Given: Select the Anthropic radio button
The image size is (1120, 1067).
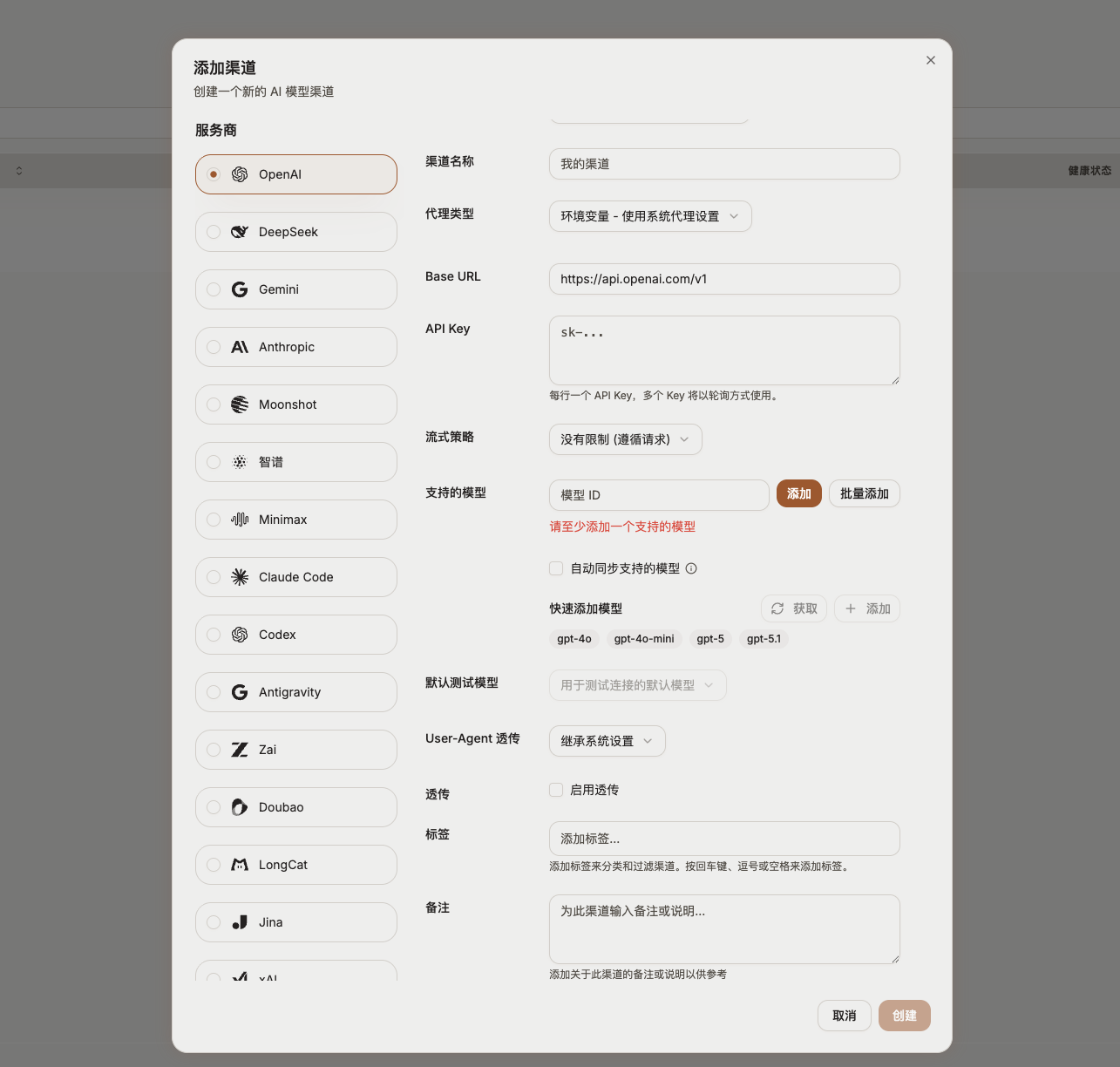Looking at the screenshot, I should (214, 347).
